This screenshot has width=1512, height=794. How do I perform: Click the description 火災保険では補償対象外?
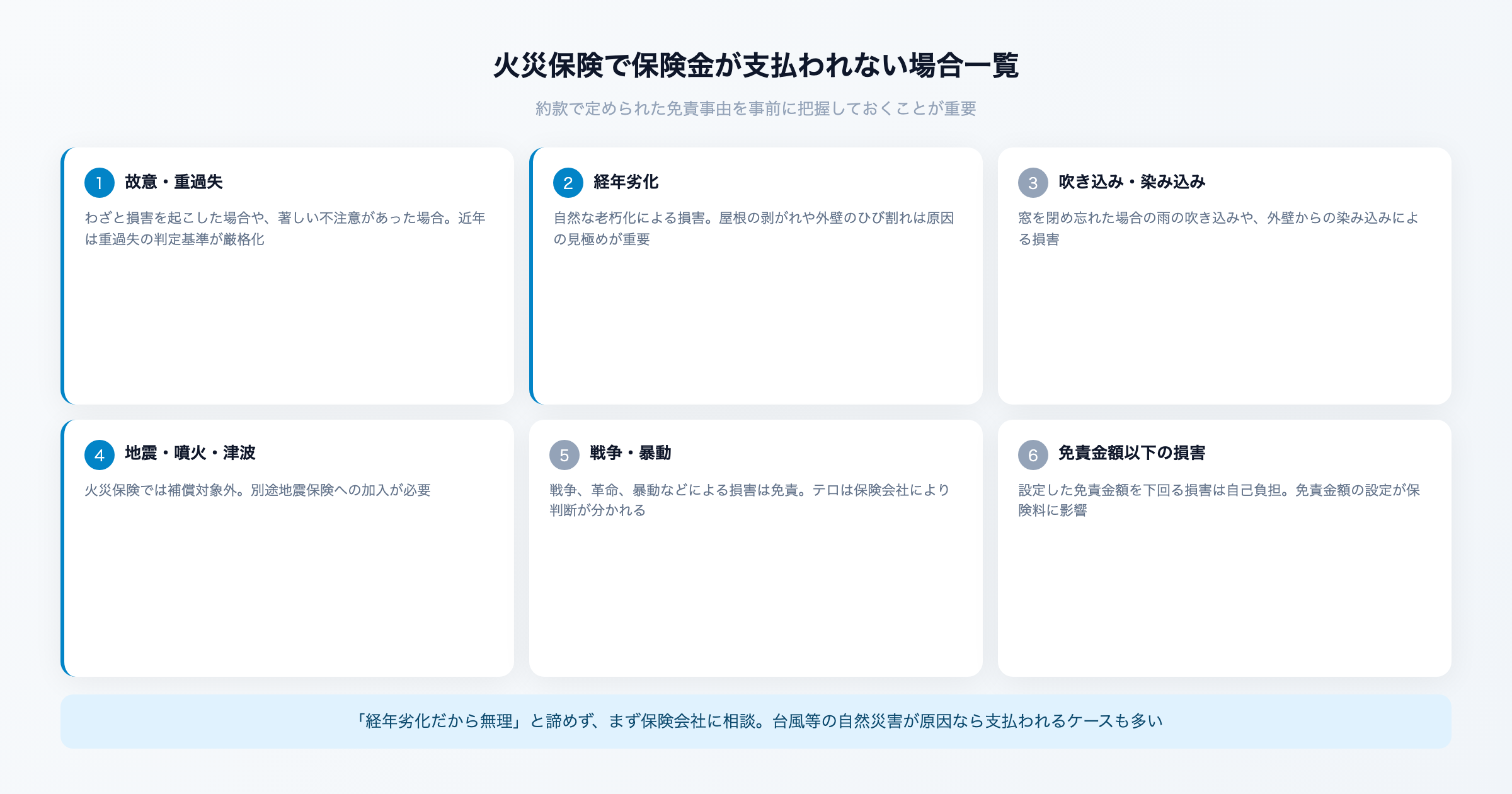tap(258, 490)
